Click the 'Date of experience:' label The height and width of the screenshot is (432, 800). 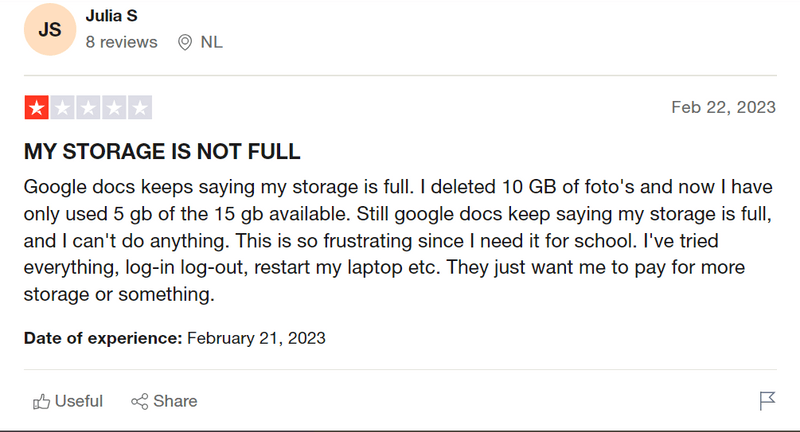(103, 338)
